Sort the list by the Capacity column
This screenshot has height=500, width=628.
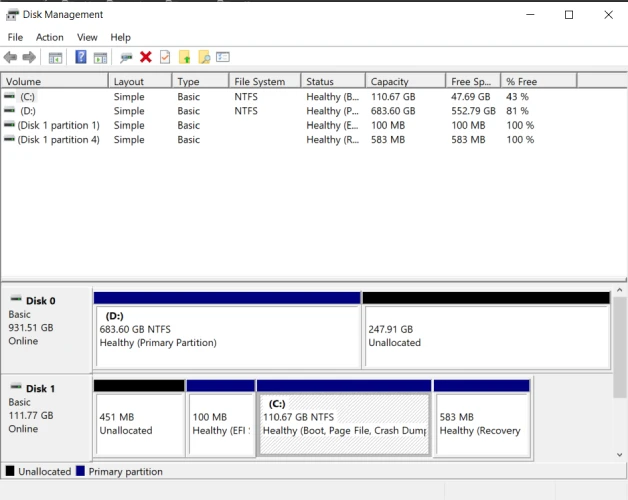389,82
